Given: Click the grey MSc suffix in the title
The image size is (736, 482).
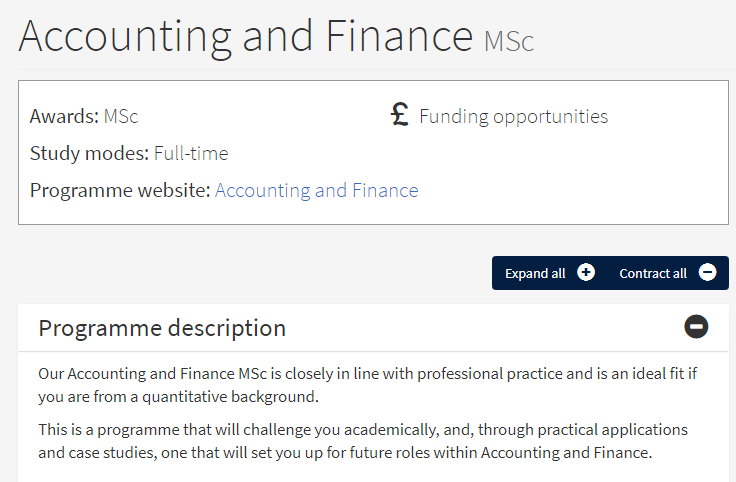Looking at the screenshot, I should 509,41.
